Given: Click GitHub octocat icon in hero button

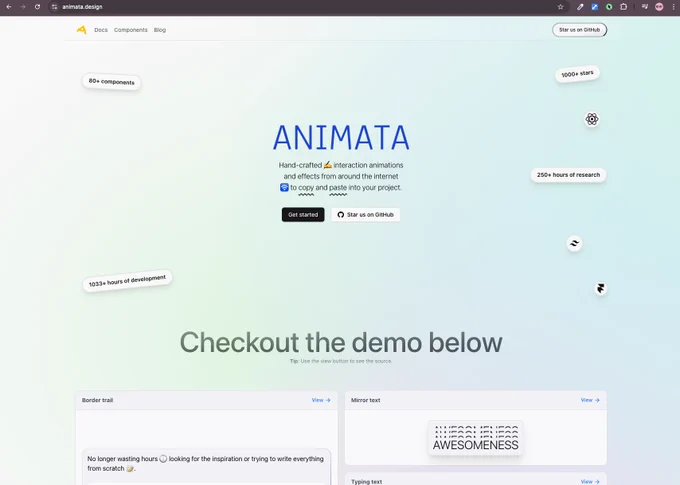Looking at the screenshot, I should coord(340,214).
